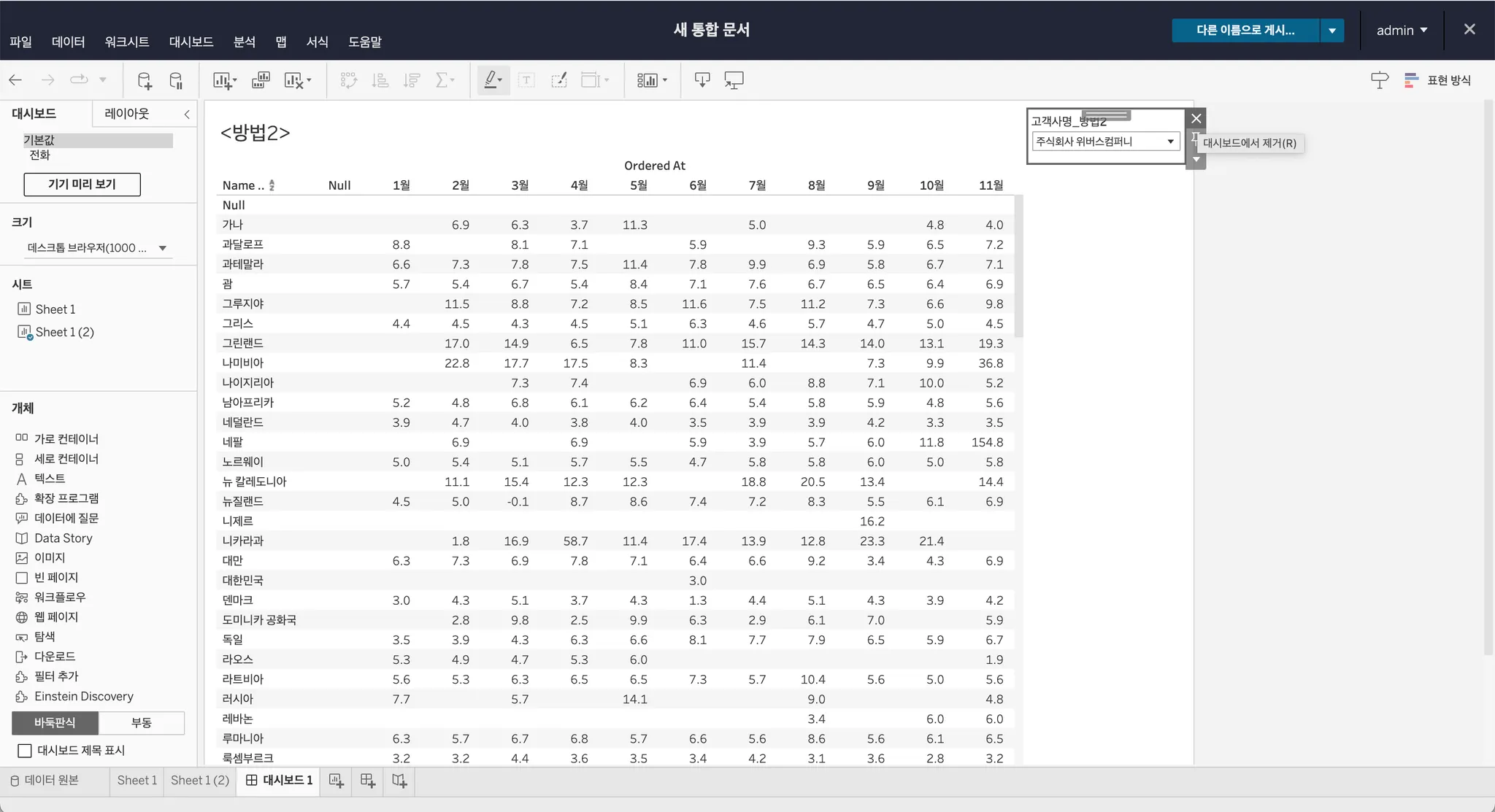Viewport: 1495px width, 812px height.
Task: Click the download toolbar icon
Action: pos(702,80)
